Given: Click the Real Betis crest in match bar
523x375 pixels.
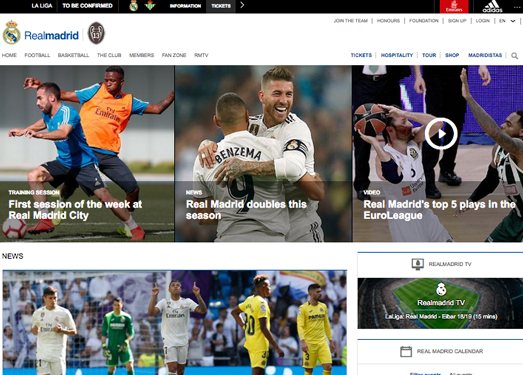Looking at the screenshot, I should (x=150, y=6).
